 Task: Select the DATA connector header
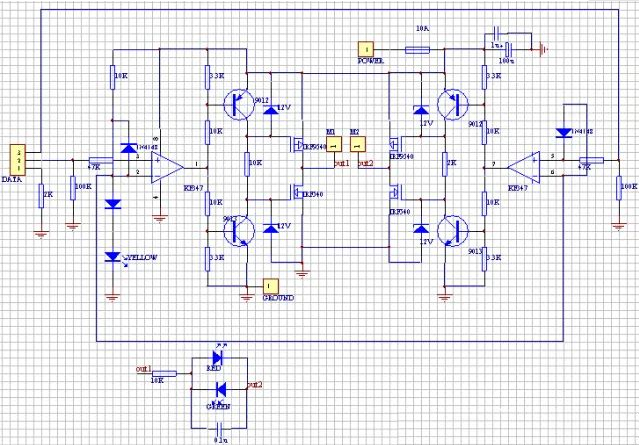click(x=15, y=159)
